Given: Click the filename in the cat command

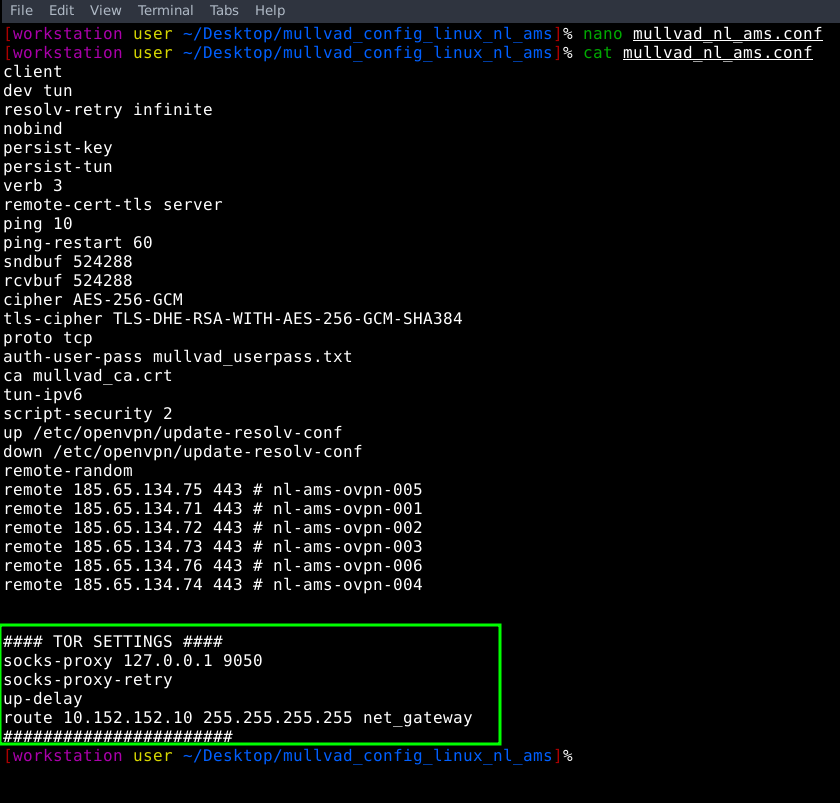Looking at the screenshot, I should [x=717, y=53].
